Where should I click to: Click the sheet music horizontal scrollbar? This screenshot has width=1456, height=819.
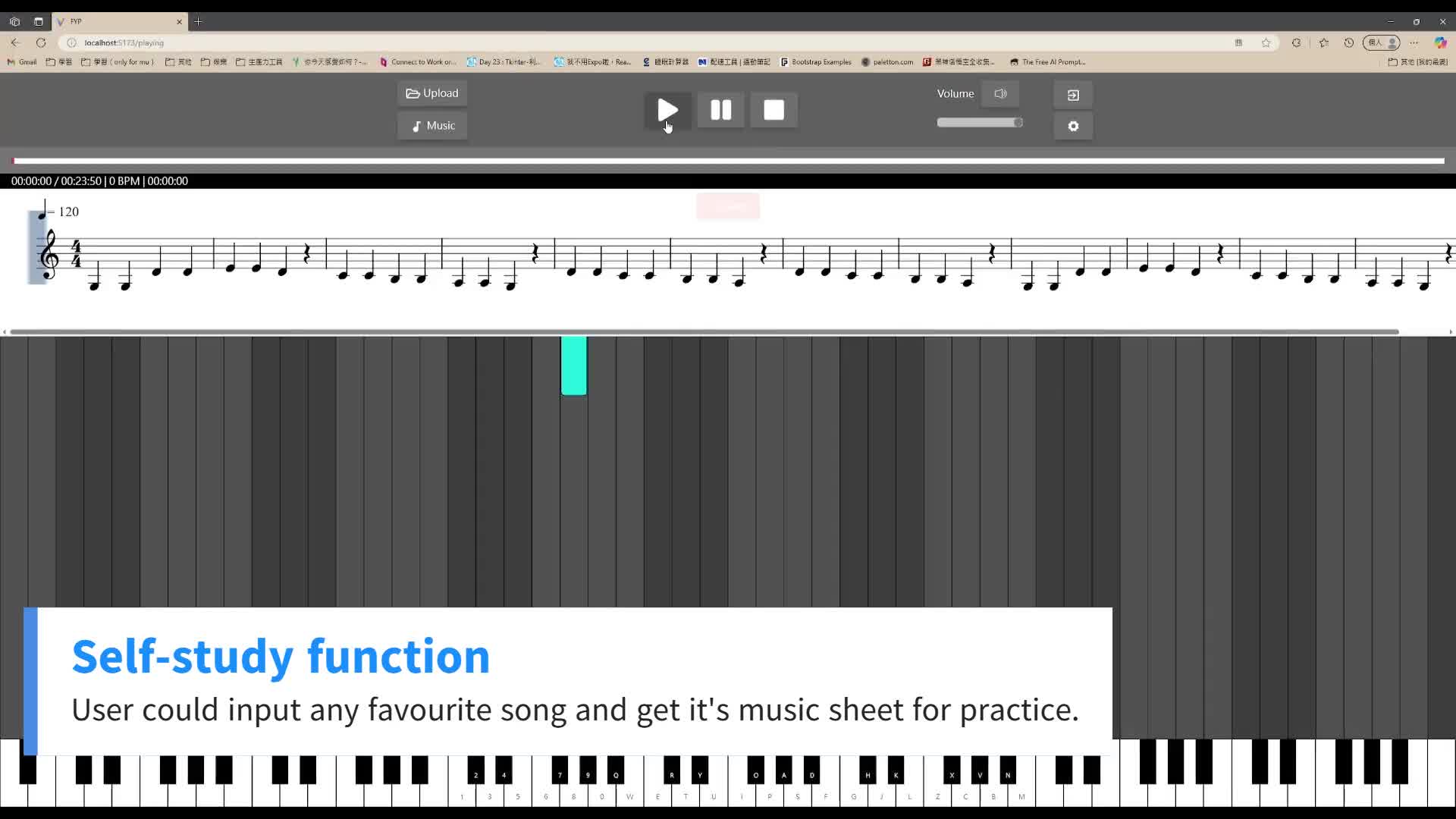coord(704,332)
